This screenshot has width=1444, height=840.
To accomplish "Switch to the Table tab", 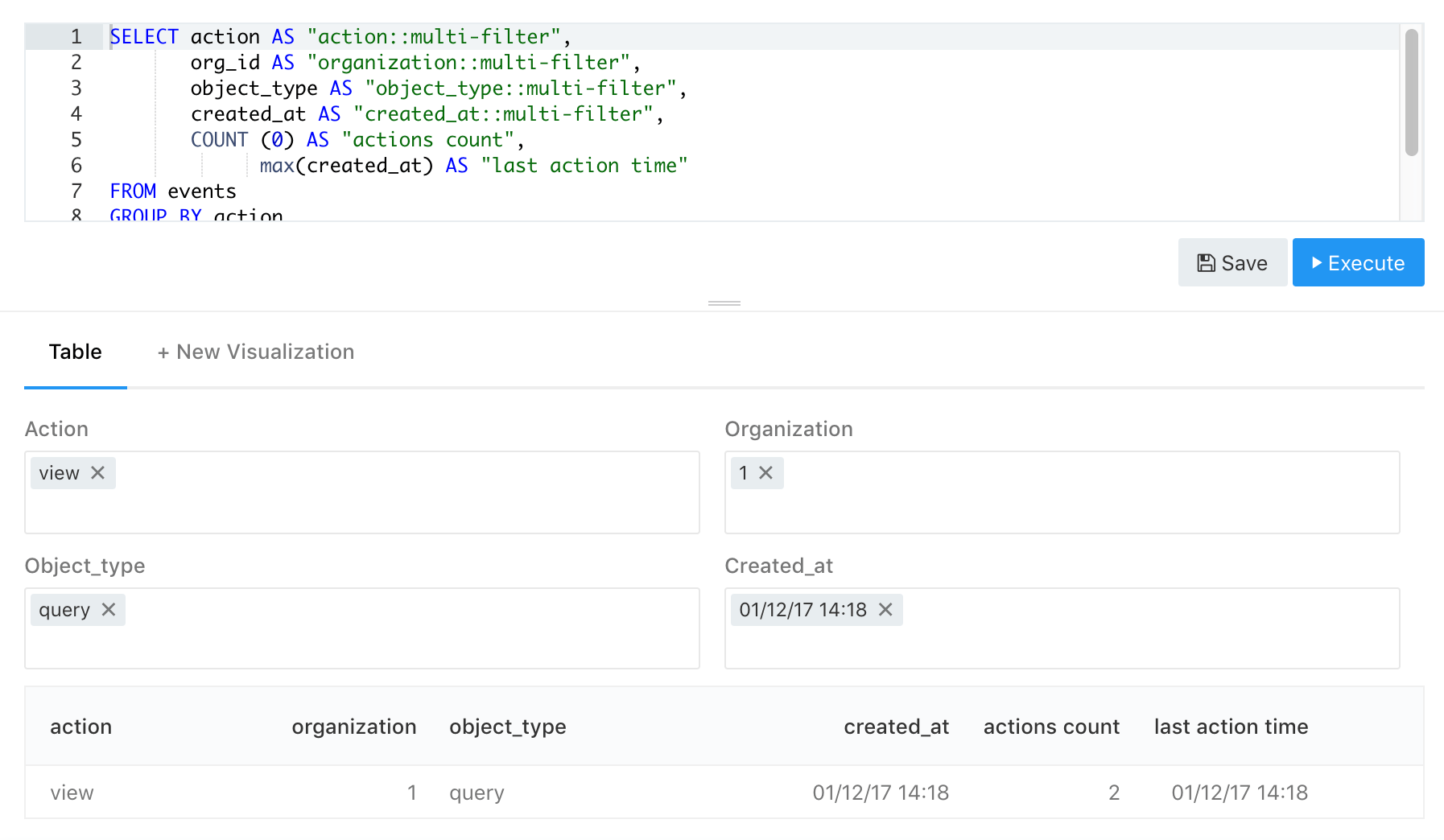I will coord(75,352).
